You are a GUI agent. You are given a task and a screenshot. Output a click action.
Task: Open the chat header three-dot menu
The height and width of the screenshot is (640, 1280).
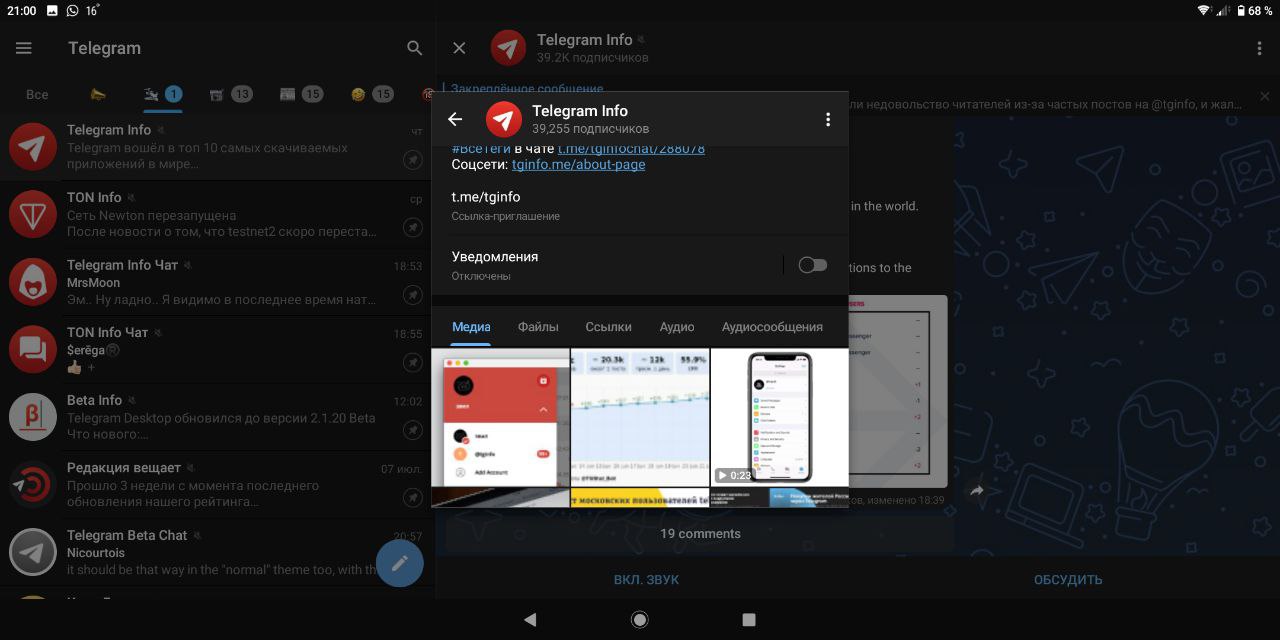[1259, 48]
